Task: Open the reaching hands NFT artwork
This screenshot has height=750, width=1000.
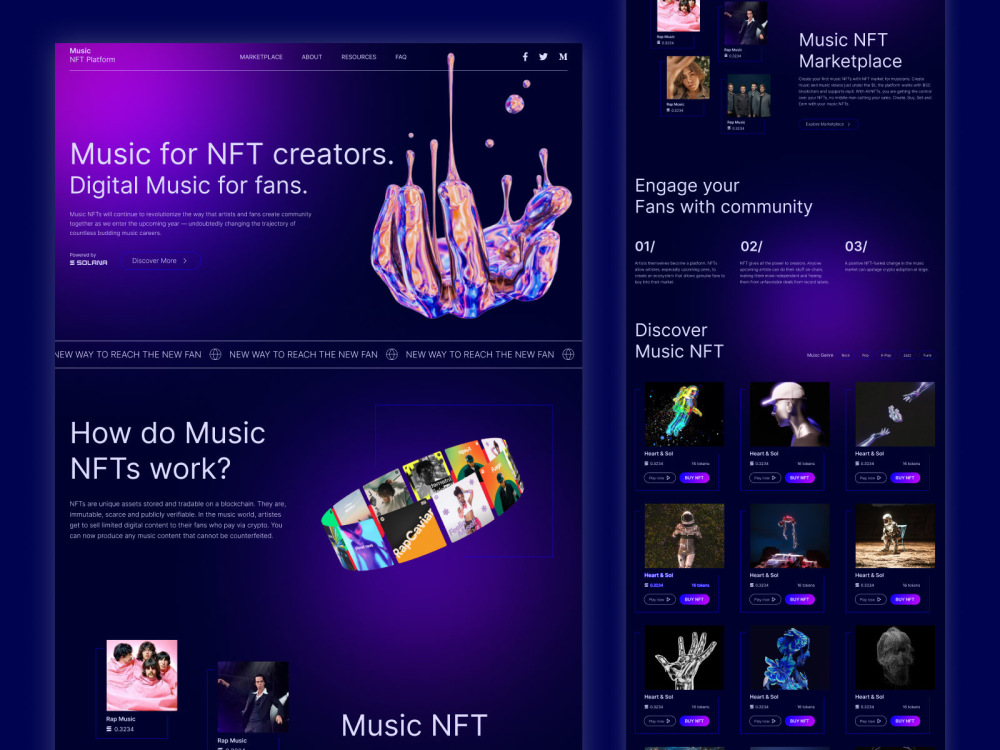Action: (x=895, y=415)
